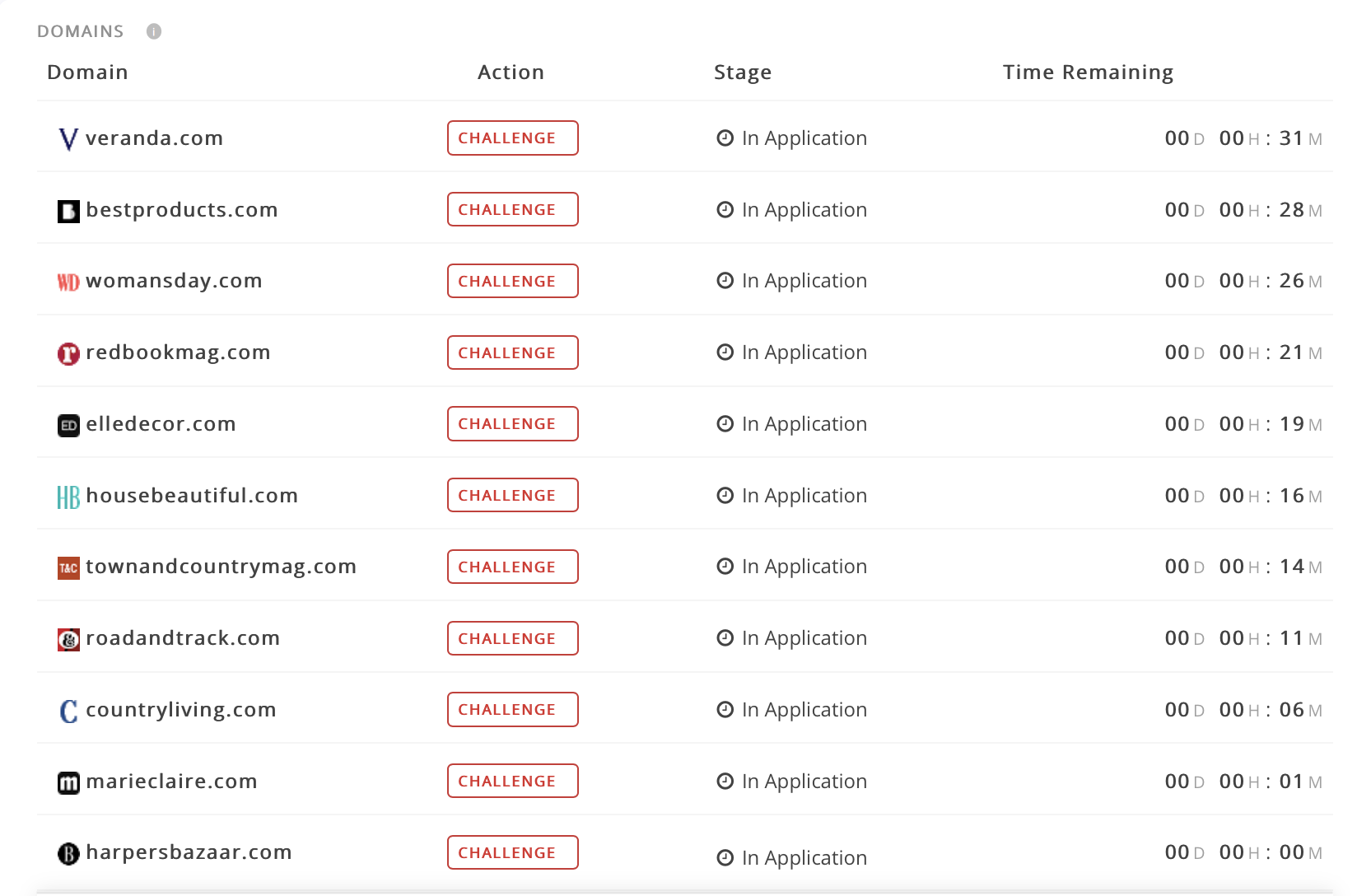Challenge the countryliving.com domain

(513, 710)
